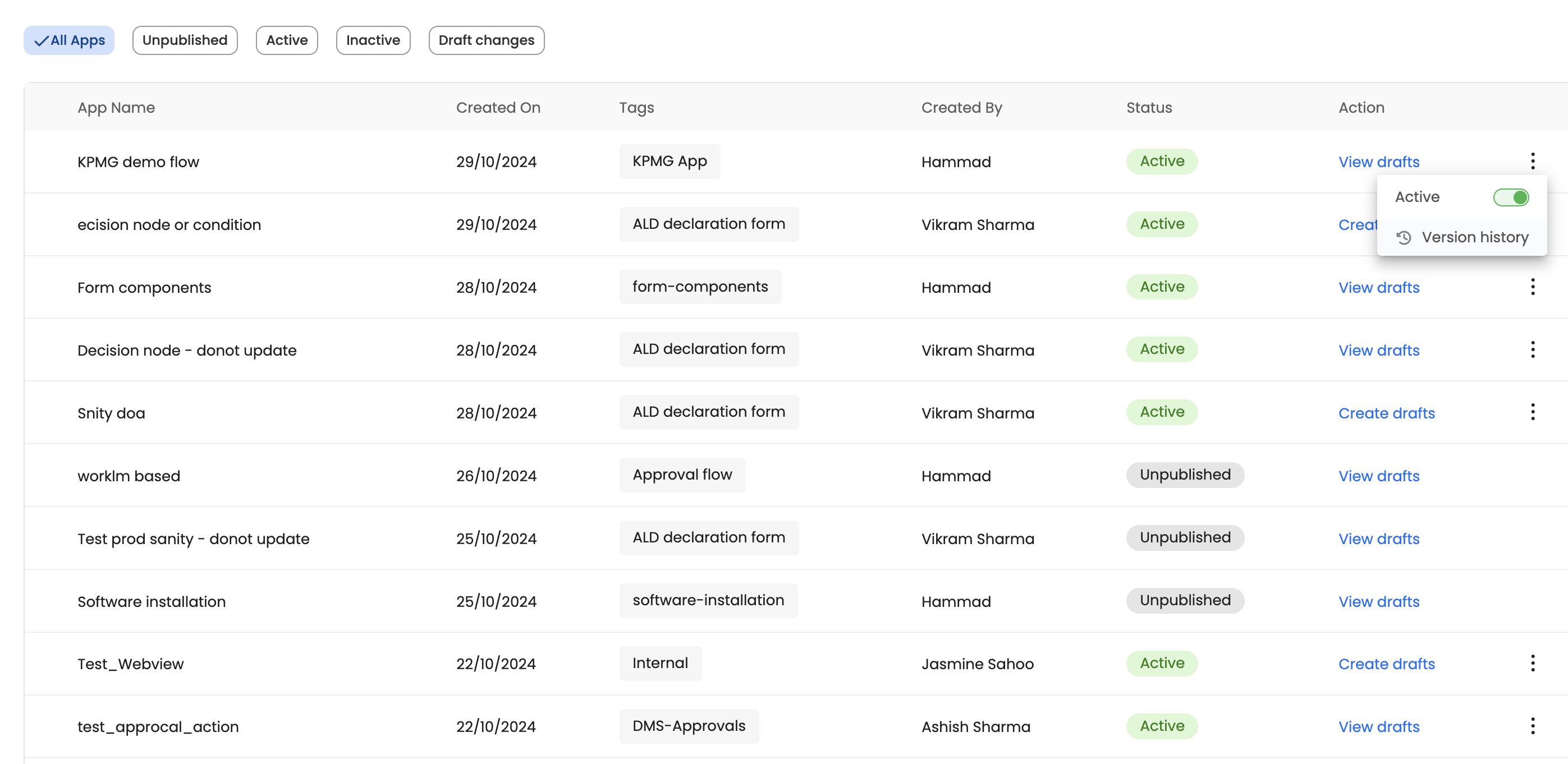Open the kebab menu for KPMG demo flow
This screenshot has width=1568, height=764.
coord(1532,161)
